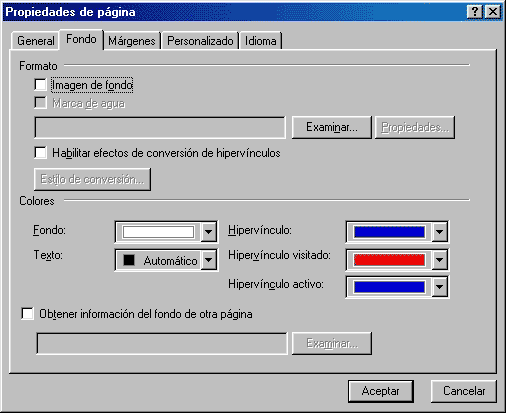Click the red visited hyperlink color swatch

click(x=389, y=260)
